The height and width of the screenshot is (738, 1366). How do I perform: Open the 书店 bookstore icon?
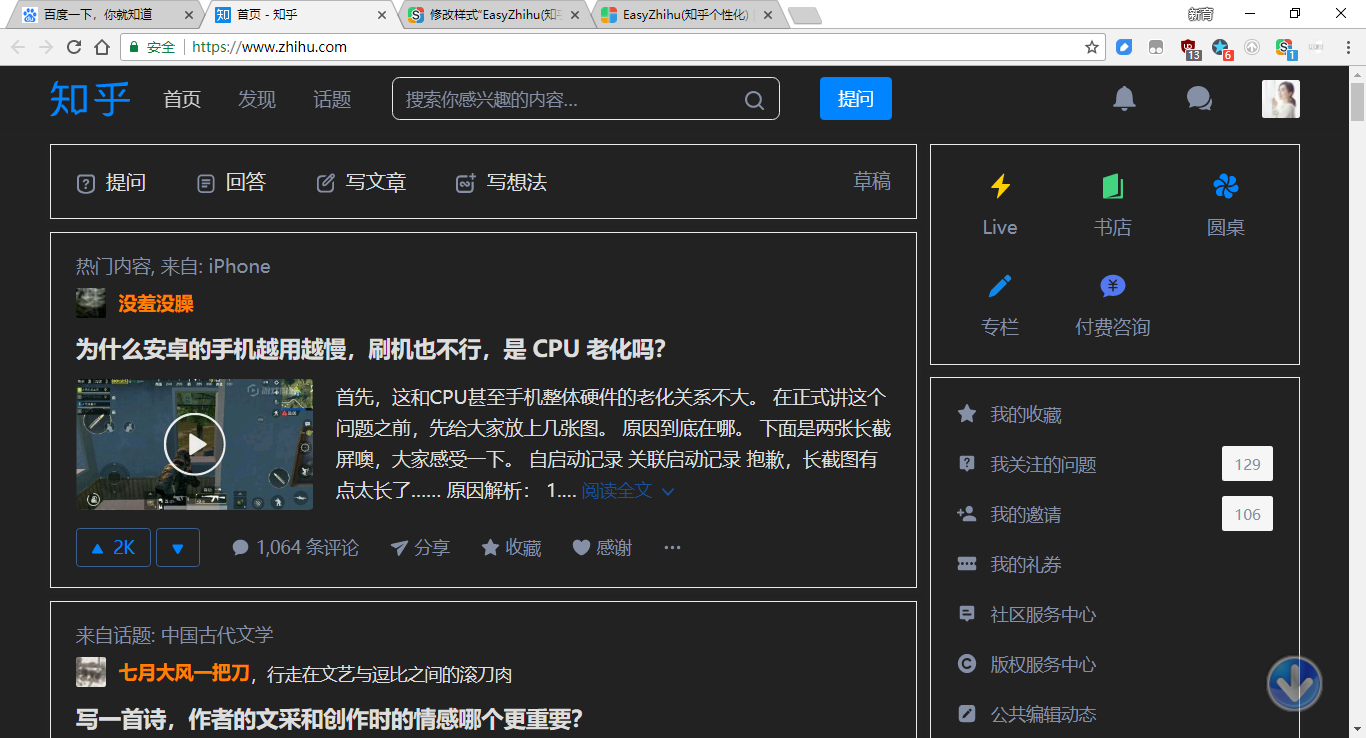pos(1113,186)
